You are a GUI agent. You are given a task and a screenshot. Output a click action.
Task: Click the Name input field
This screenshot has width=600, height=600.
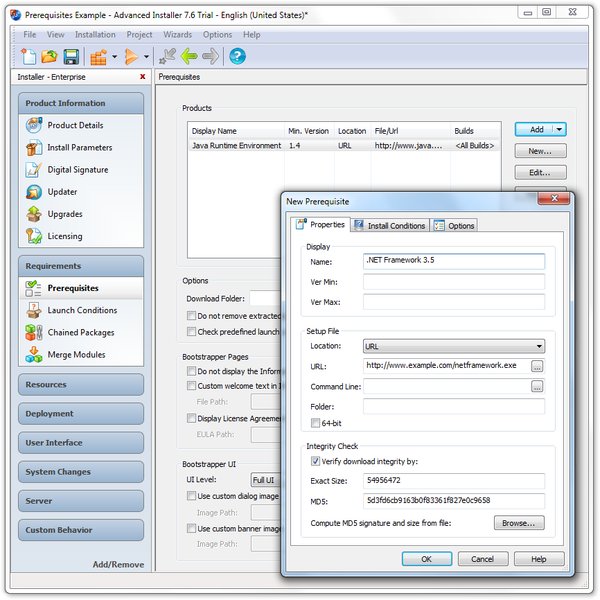(x=454, y=261)
